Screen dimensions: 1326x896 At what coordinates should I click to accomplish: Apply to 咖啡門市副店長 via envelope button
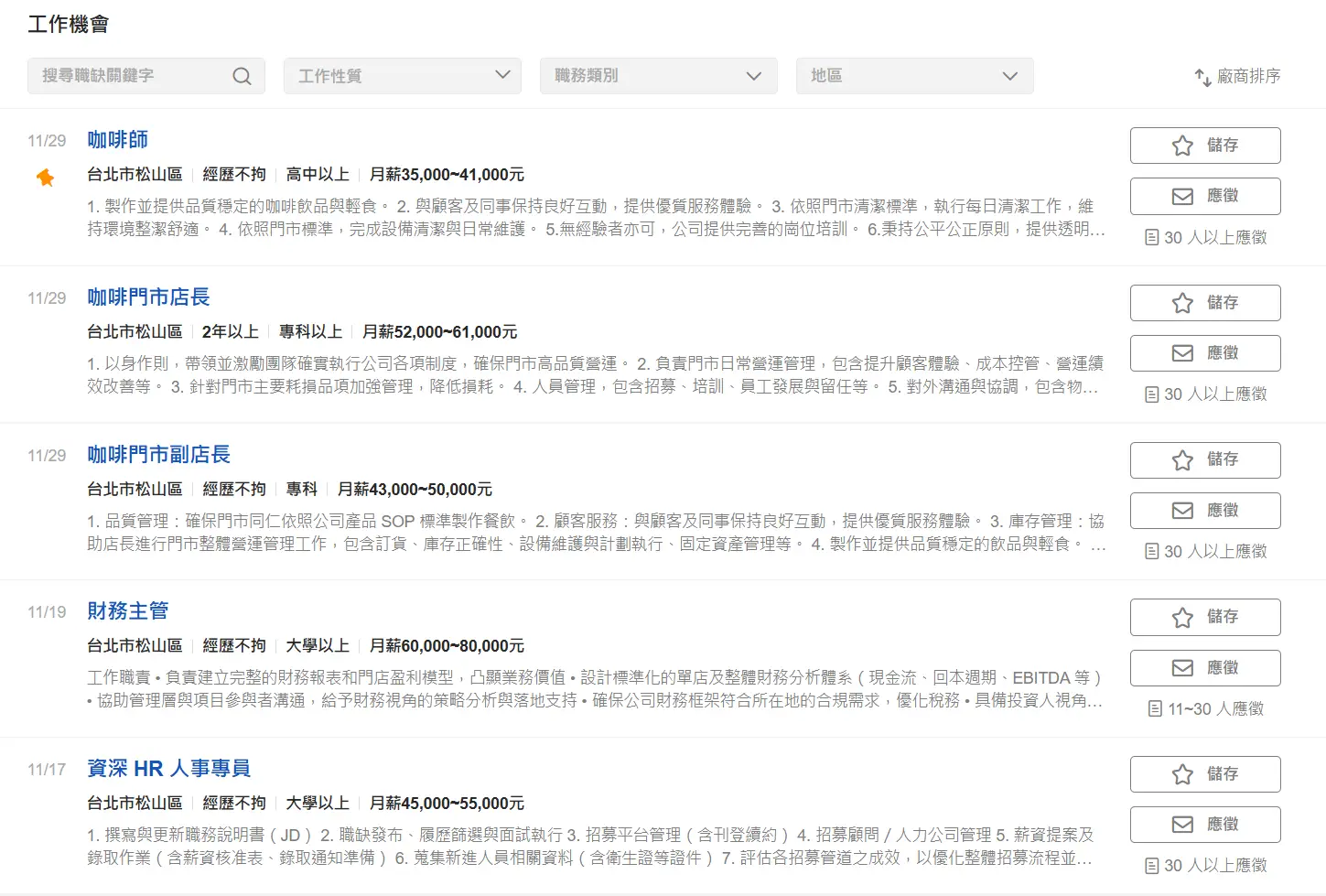tap(1204, 511)
